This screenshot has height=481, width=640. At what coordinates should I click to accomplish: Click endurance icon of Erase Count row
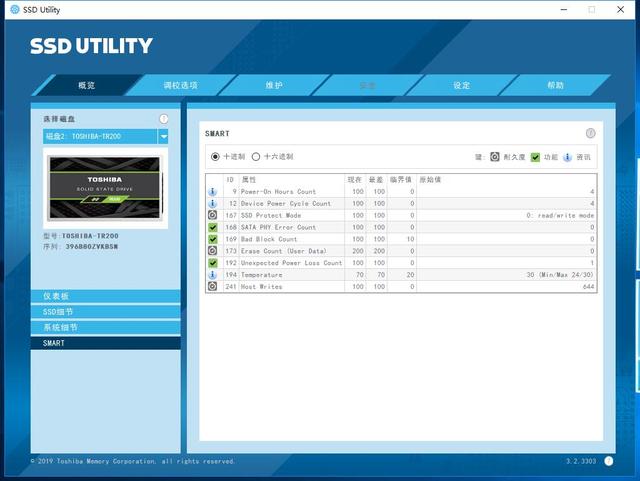213,251
